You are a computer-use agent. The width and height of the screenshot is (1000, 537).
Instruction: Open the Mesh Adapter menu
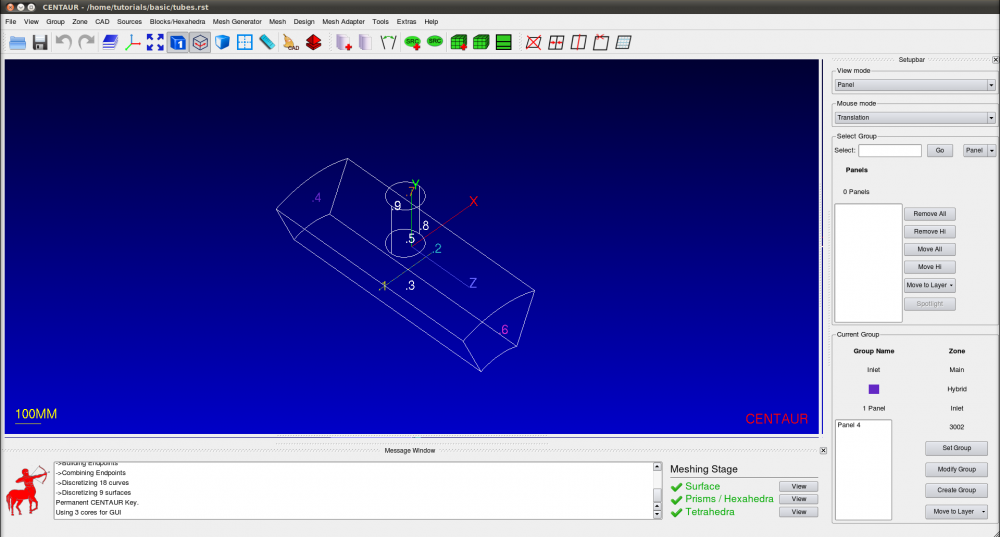click(x=343, y=22)
